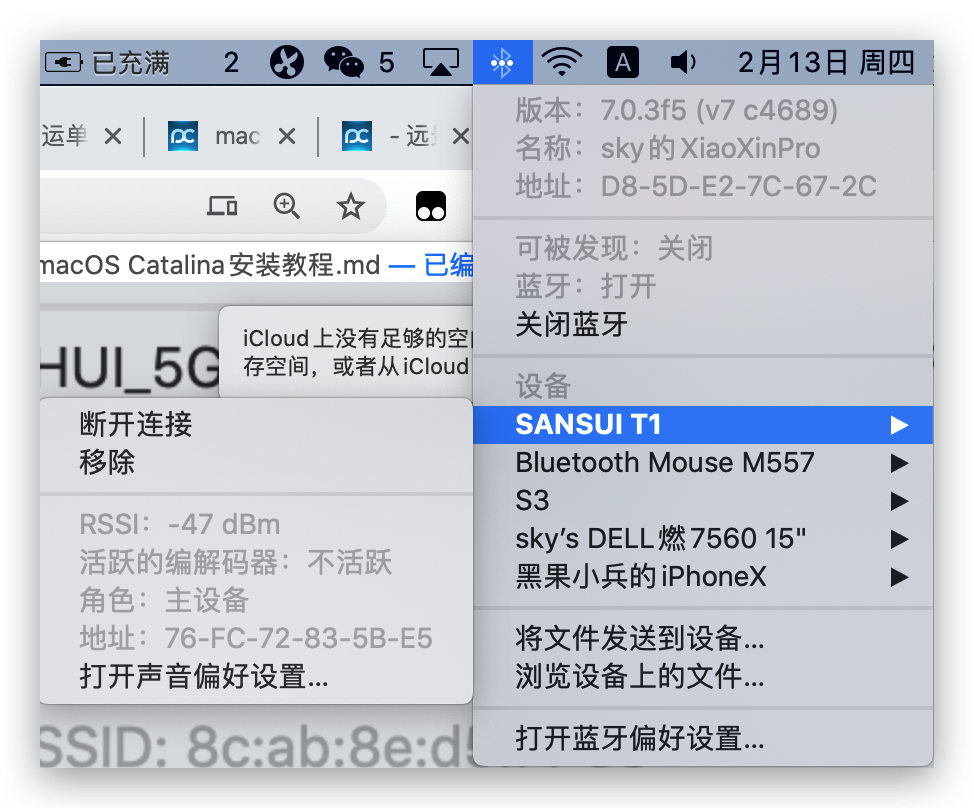
Task: Click the Bluetooth menu bar icon
Action: point(502,62)
